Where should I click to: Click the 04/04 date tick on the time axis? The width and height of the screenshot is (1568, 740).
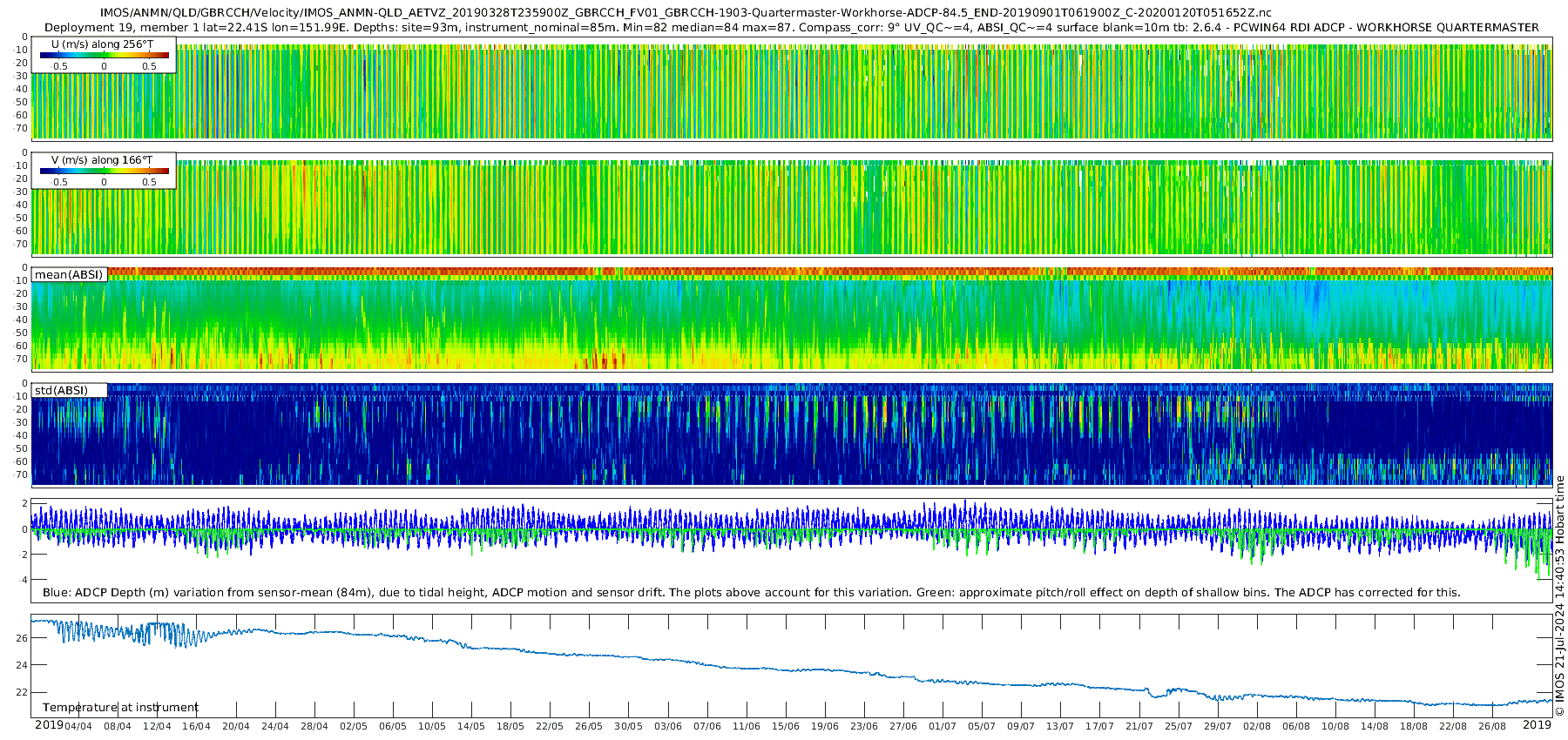(78, 726)
